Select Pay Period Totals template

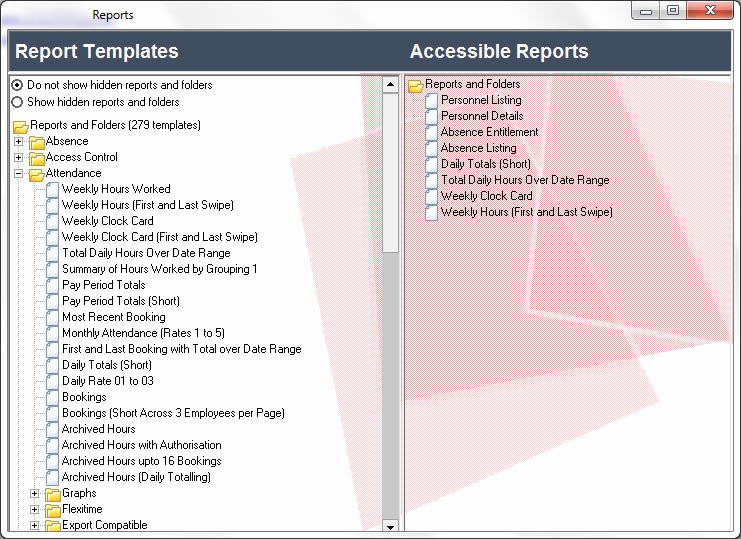tap(103, 285)
